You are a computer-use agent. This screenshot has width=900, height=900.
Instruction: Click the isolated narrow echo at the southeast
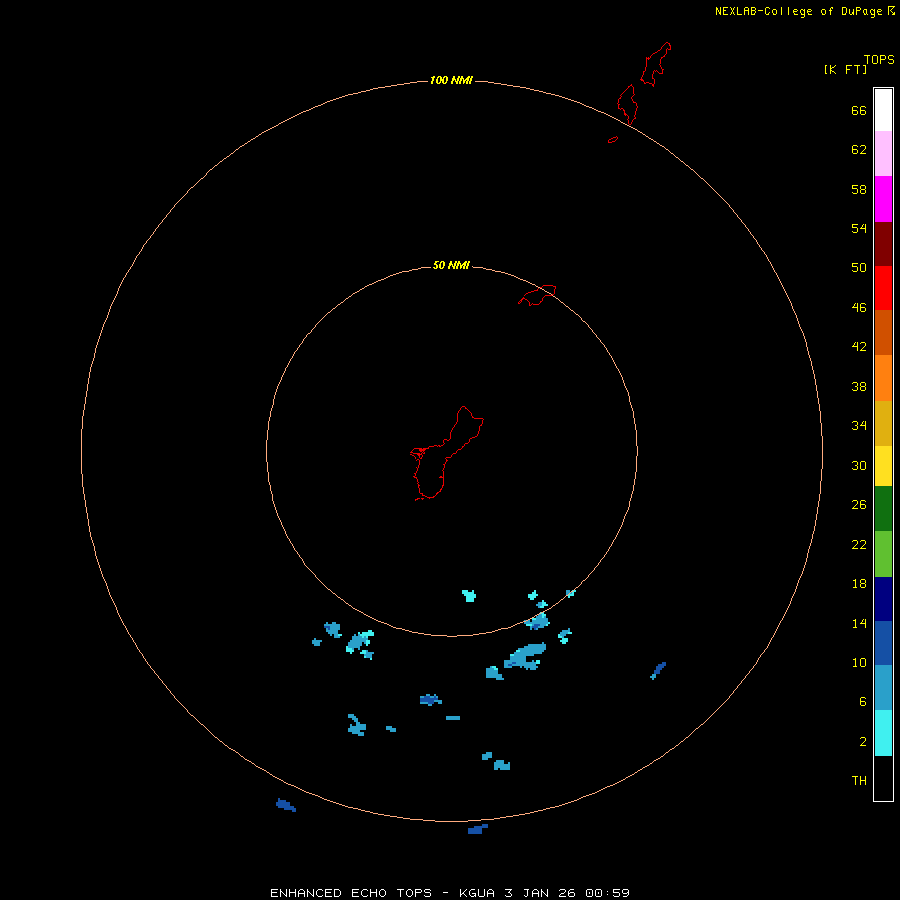[x=658, y=670]
